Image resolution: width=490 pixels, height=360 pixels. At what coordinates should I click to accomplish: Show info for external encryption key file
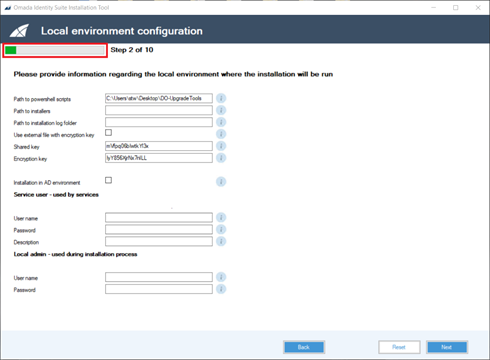tap(221, 134)
